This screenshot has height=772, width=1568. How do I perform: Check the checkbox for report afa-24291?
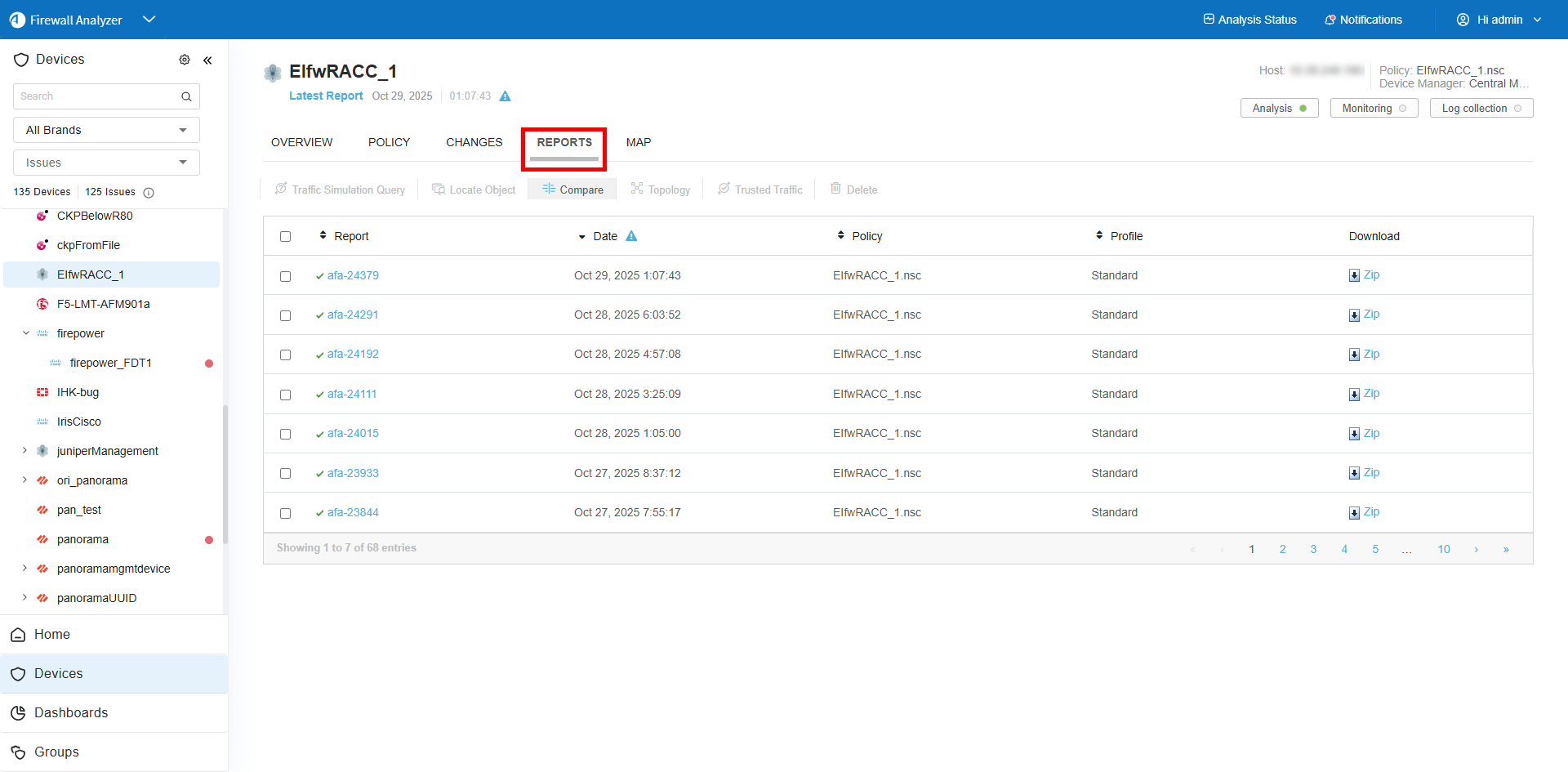(x=285, y=315)
